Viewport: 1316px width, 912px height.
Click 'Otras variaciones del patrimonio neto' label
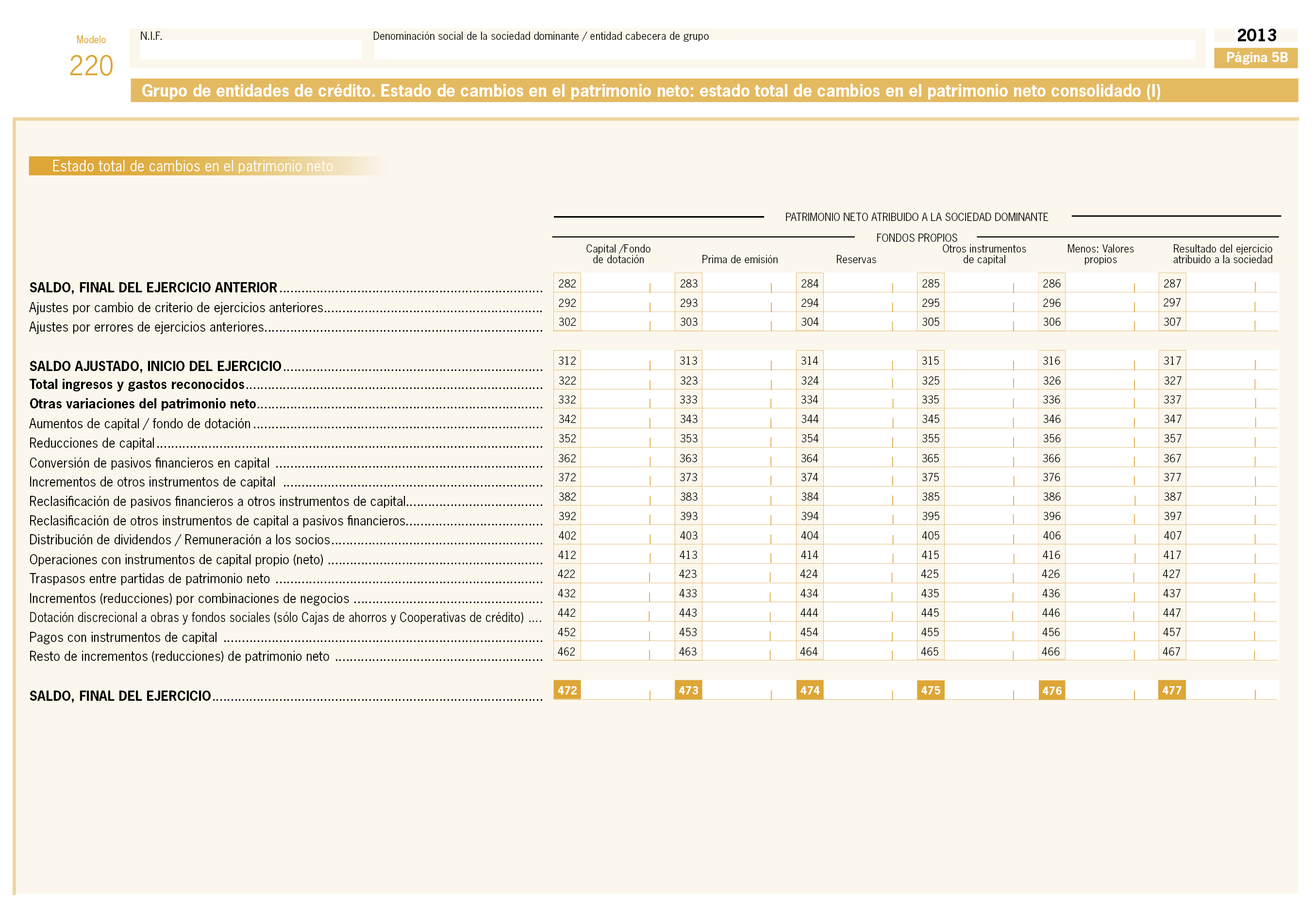(x=143, y=404)
